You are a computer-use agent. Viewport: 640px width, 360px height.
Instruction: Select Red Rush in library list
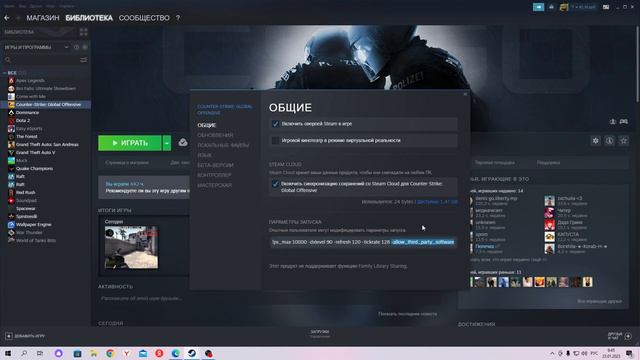pos(25,192)
